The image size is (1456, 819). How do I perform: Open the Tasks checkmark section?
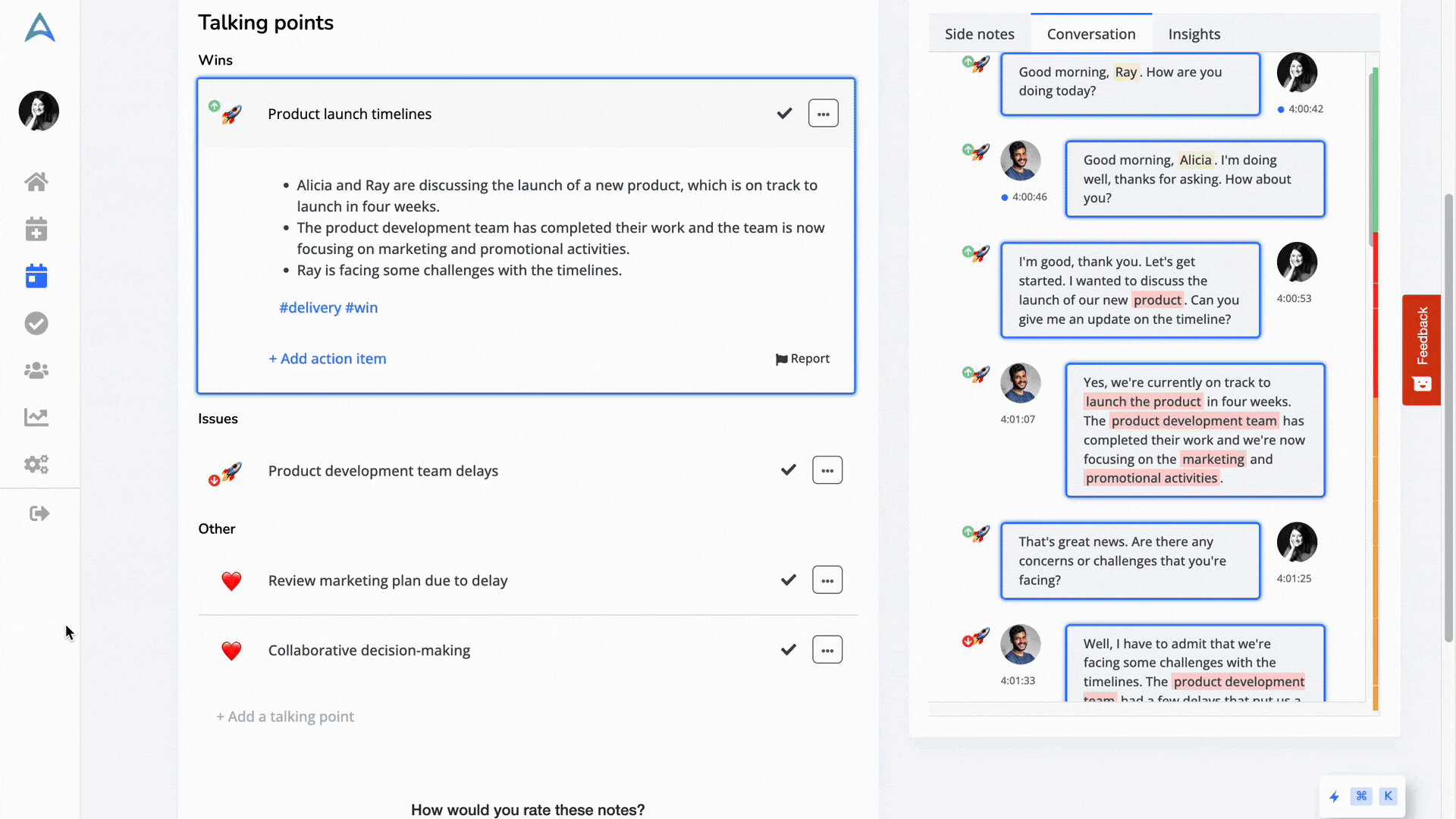(36, 323)
